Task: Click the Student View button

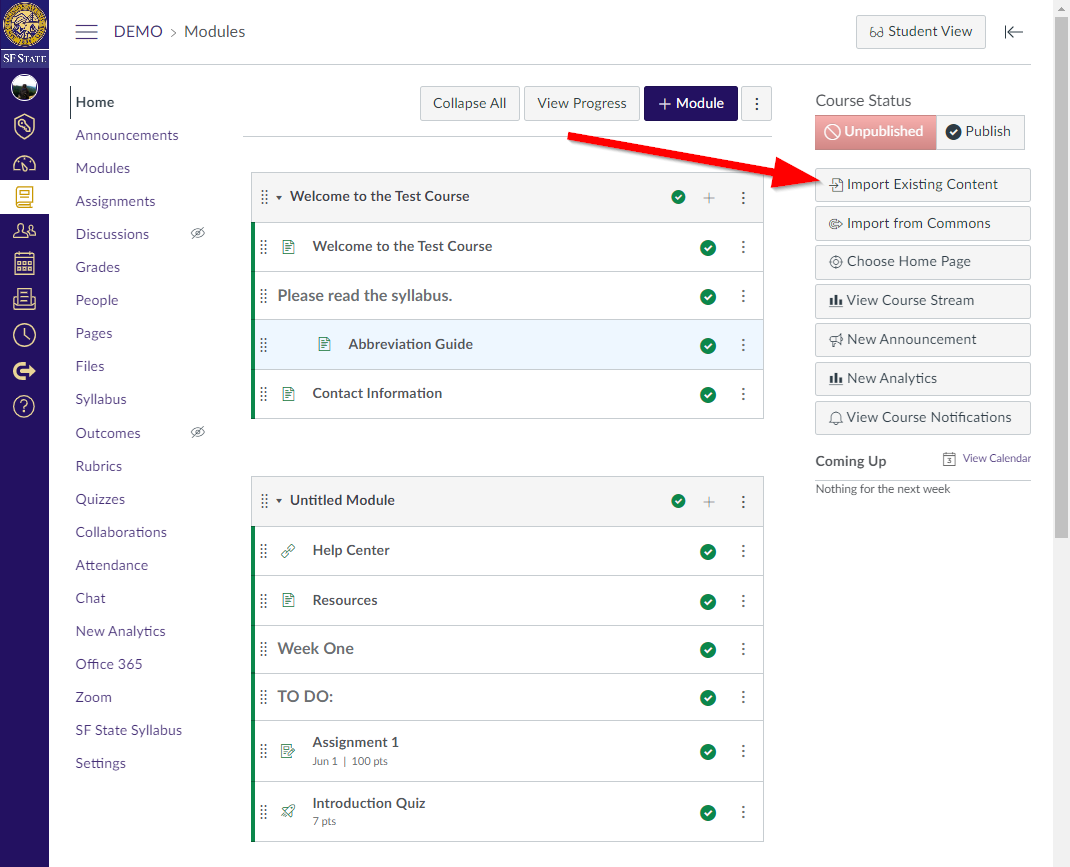Action: (x=920, y=32)
